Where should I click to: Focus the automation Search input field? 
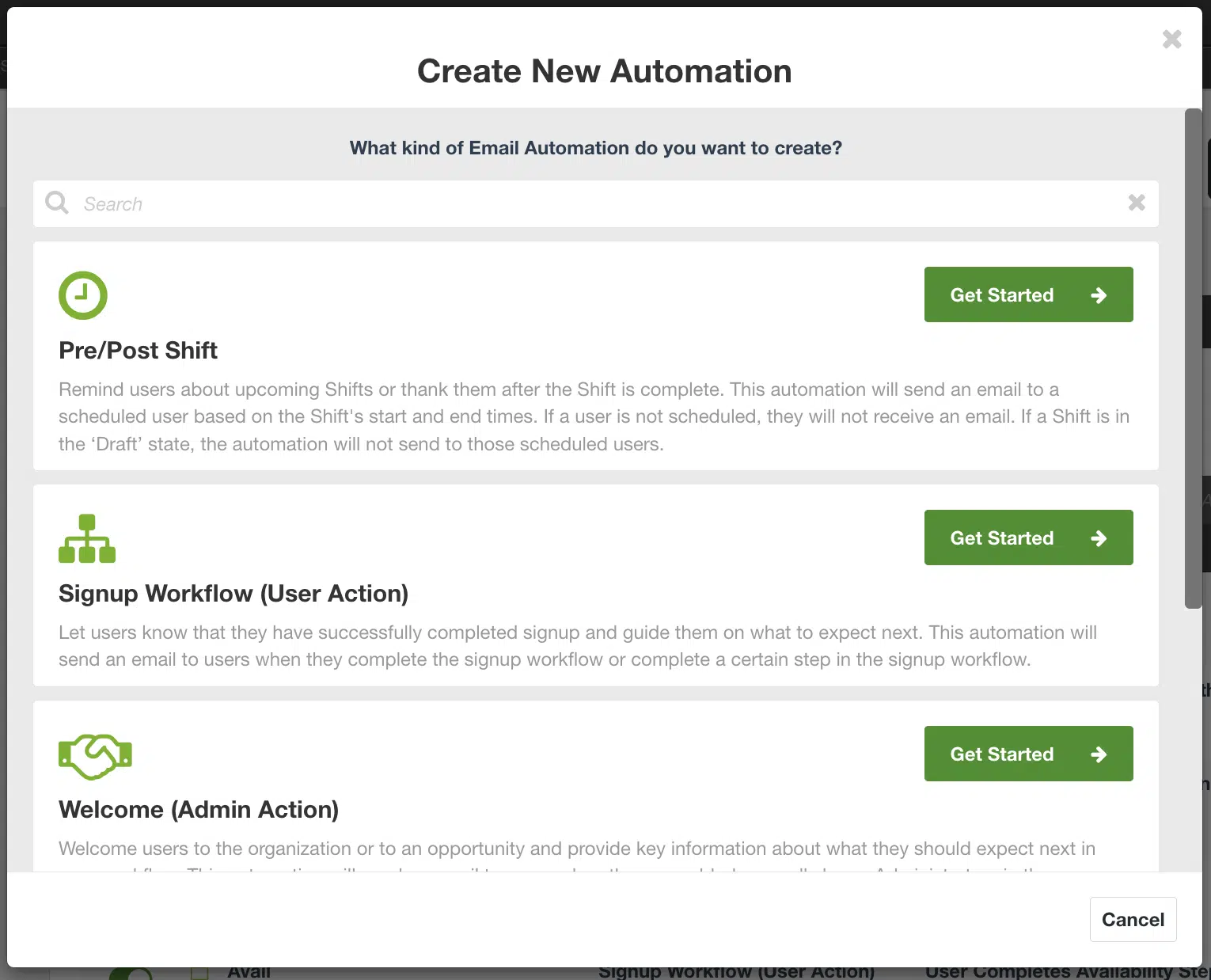tap(594, 204)
